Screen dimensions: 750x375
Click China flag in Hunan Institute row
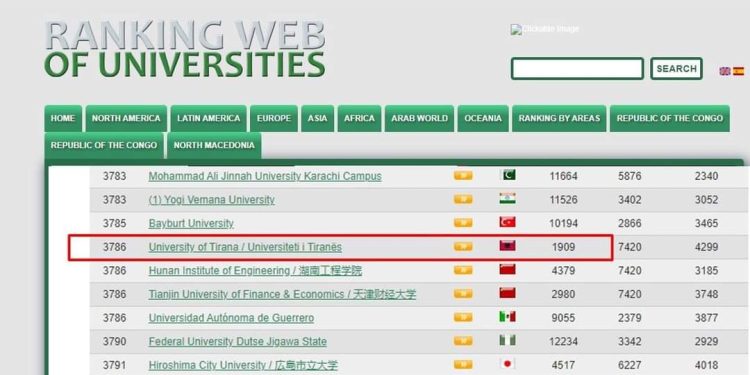click(x=507, y=269)
